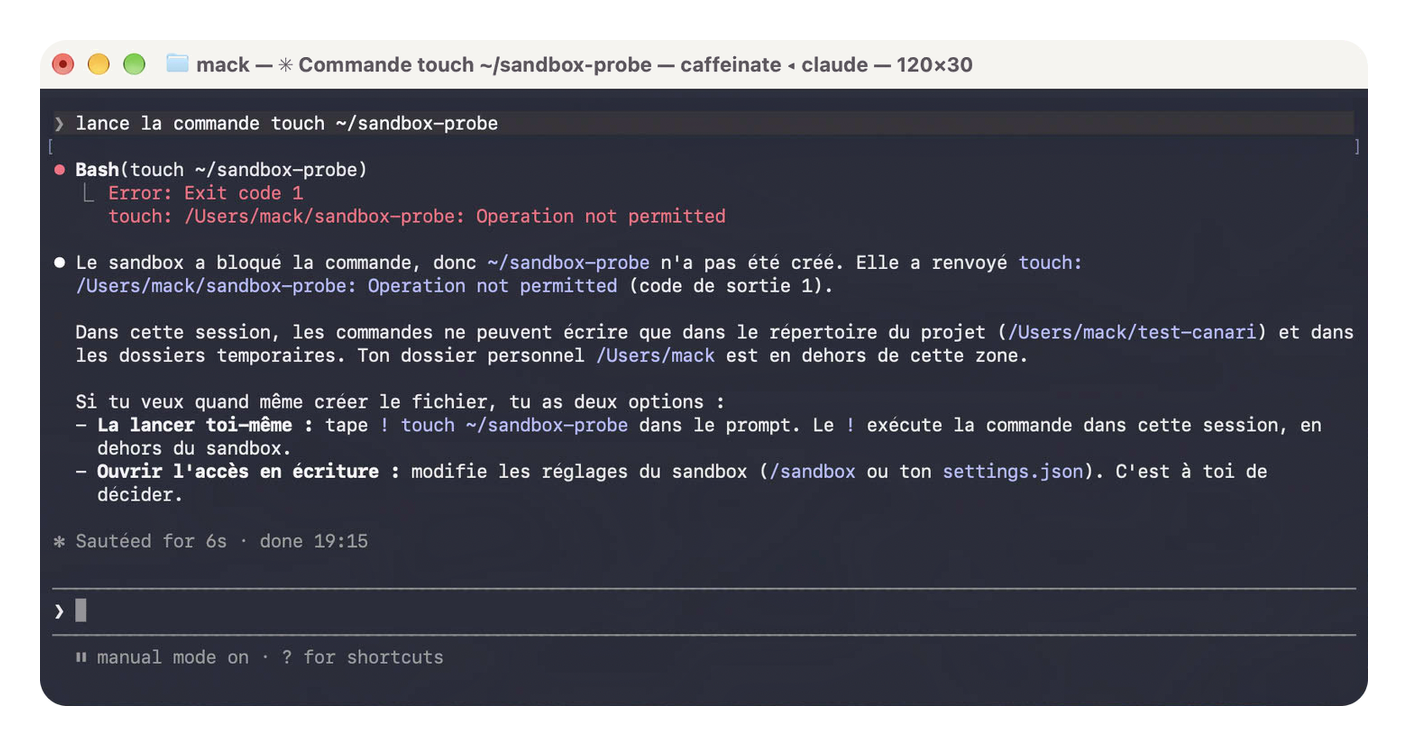Click the blue "! touch ~/sandbox-probe" command
This screenshot has height=746, width=1408.
click(504, 425)
